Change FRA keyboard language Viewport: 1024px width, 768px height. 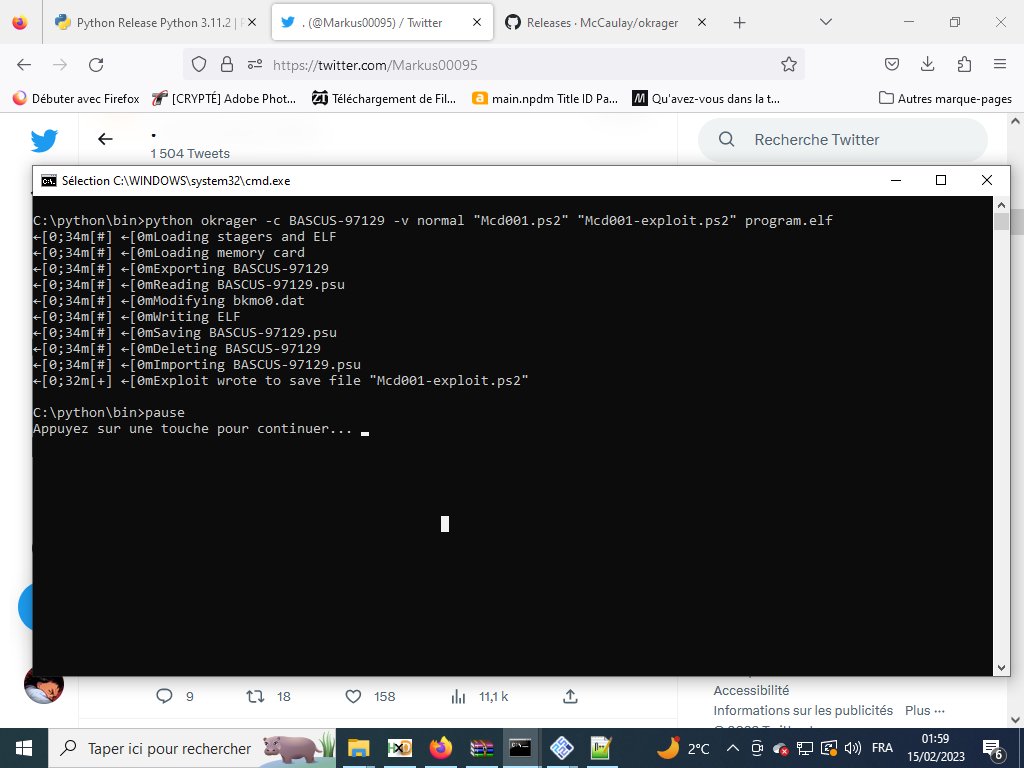point(882,748)
